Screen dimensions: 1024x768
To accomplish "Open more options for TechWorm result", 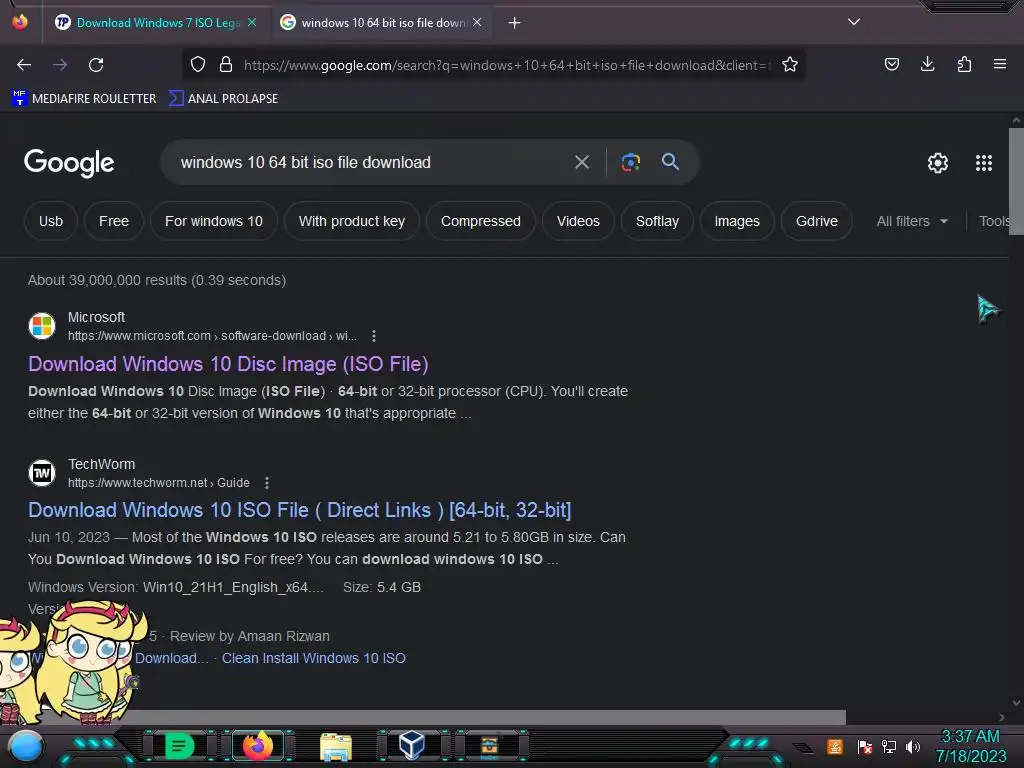I will pyautogui.click(x=266, y=483).
